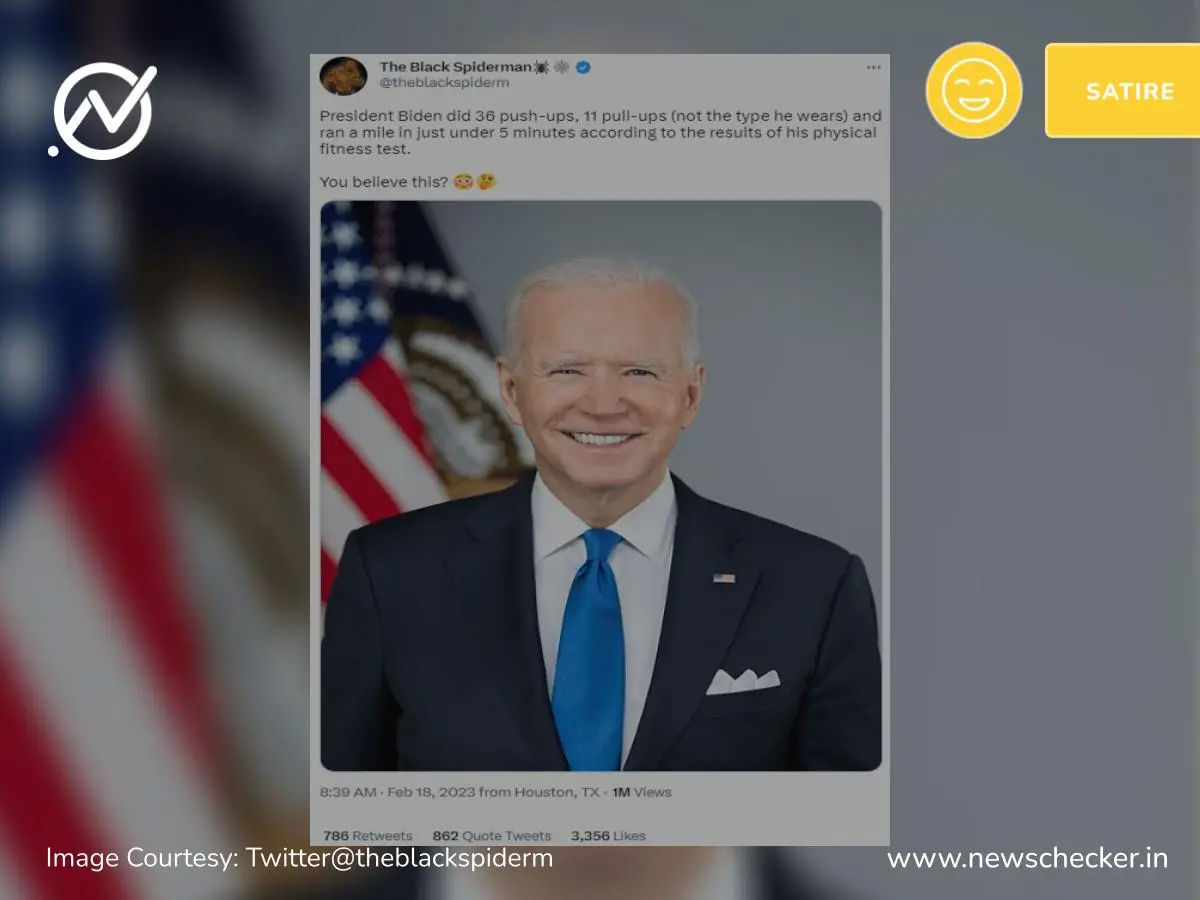
Task: Click the tweet text about push-ups
Action: (598, 132)
